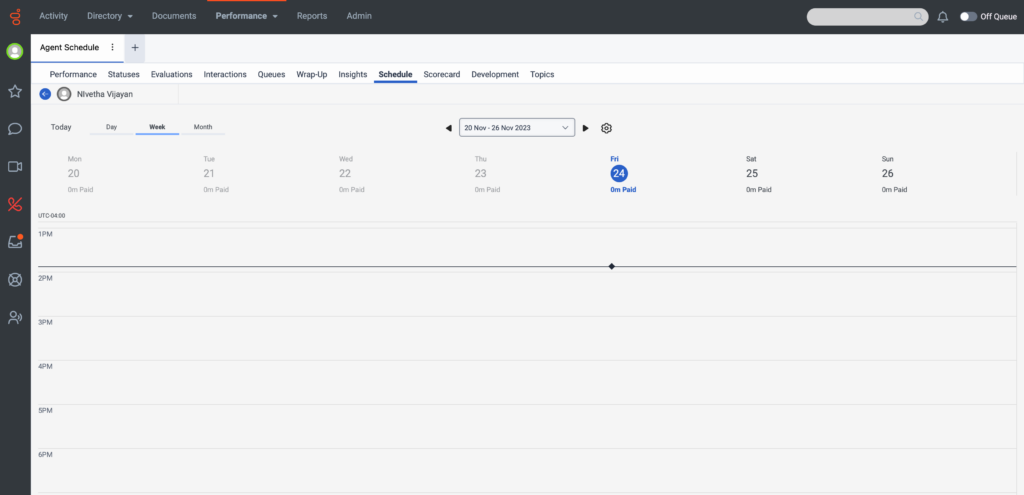Switch to the Topics tab
1024x495 pixels.
coord(542,74)
